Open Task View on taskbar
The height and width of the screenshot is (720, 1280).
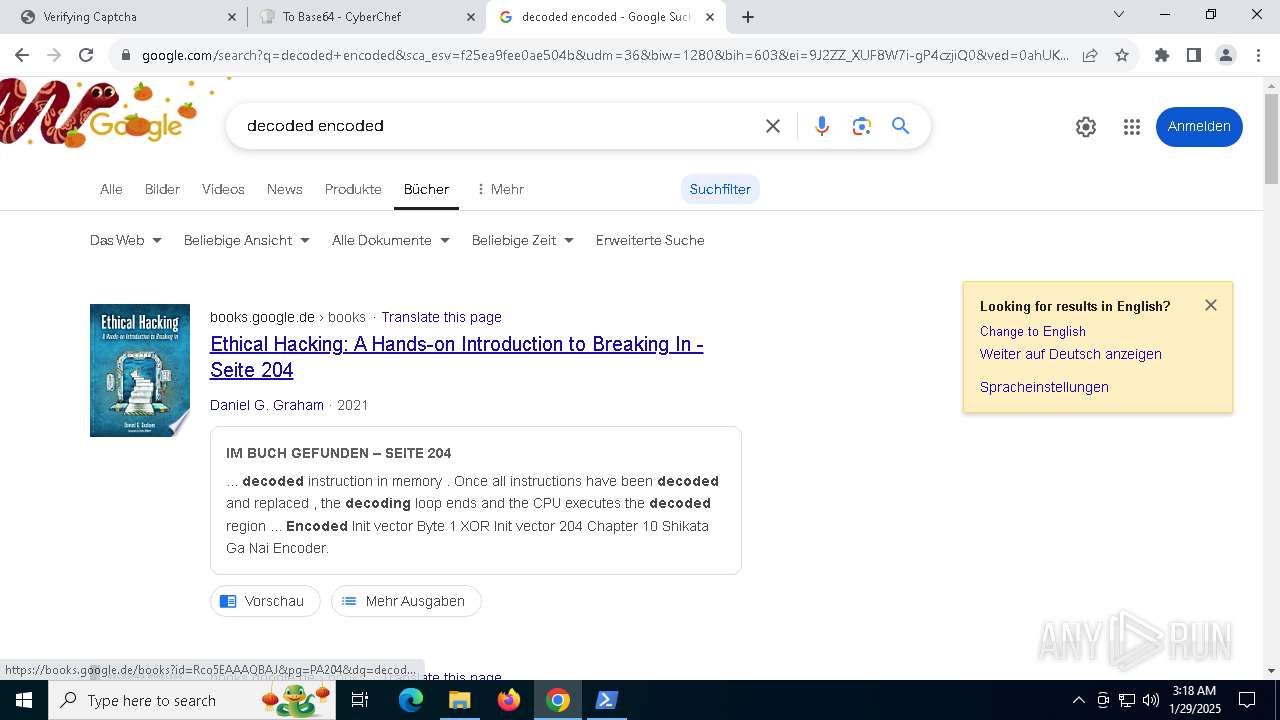360,700
